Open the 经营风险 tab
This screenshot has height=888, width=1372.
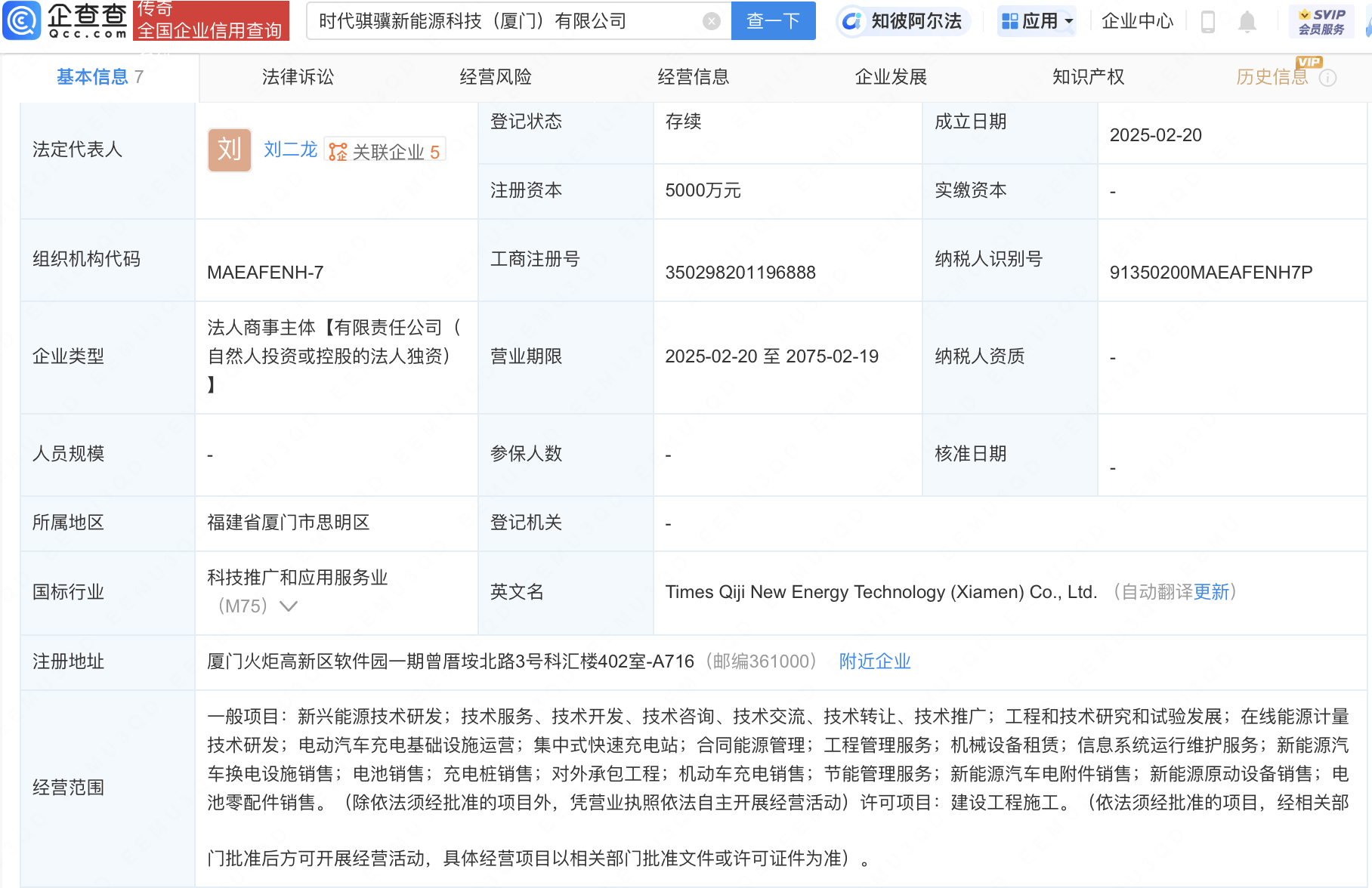[x=496, y=77]
